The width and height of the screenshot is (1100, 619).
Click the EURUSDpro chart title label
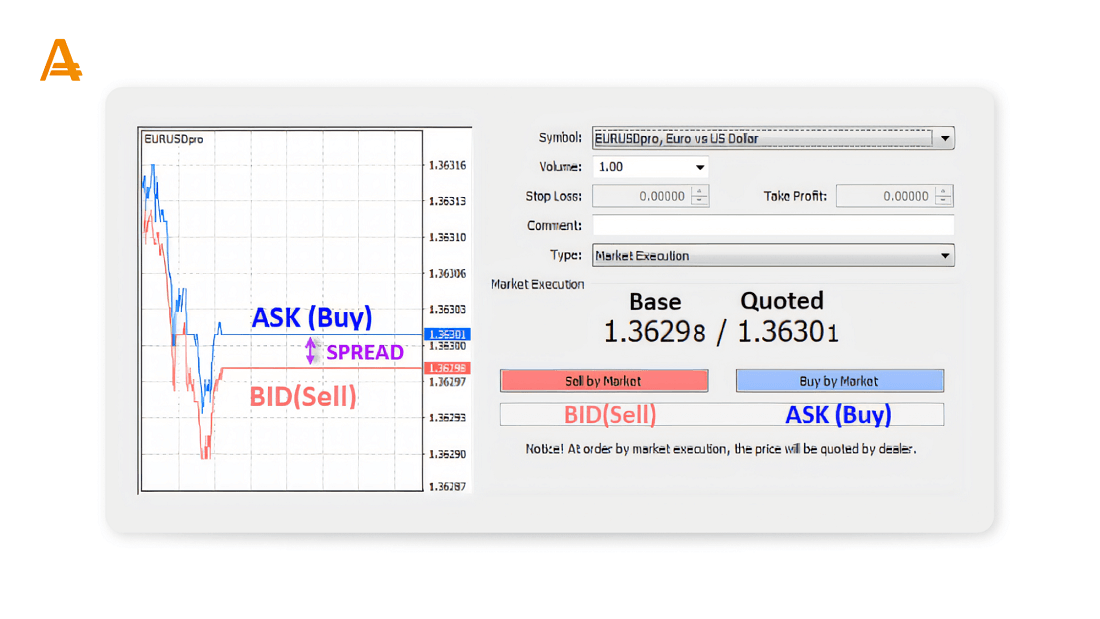tap(174, 139)
